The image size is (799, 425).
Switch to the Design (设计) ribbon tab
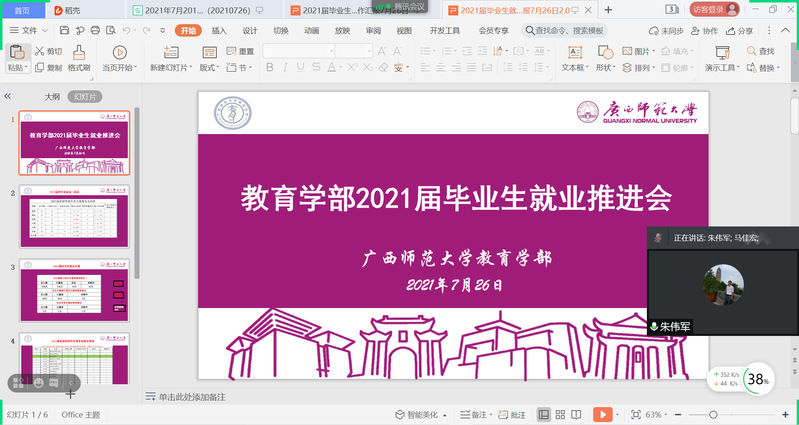[250, 31]
